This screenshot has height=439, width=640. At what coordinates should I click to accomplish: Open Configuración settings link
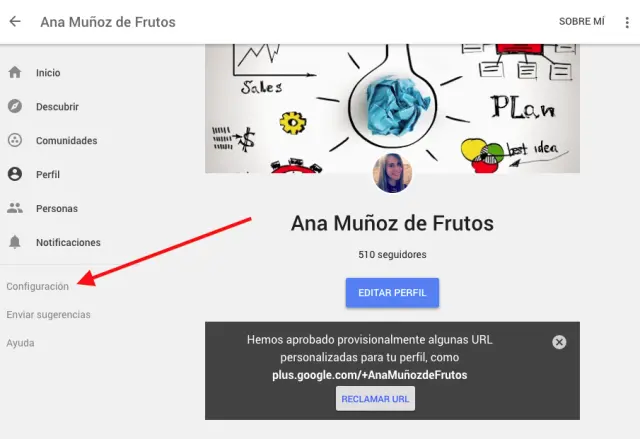pos(38,286)
